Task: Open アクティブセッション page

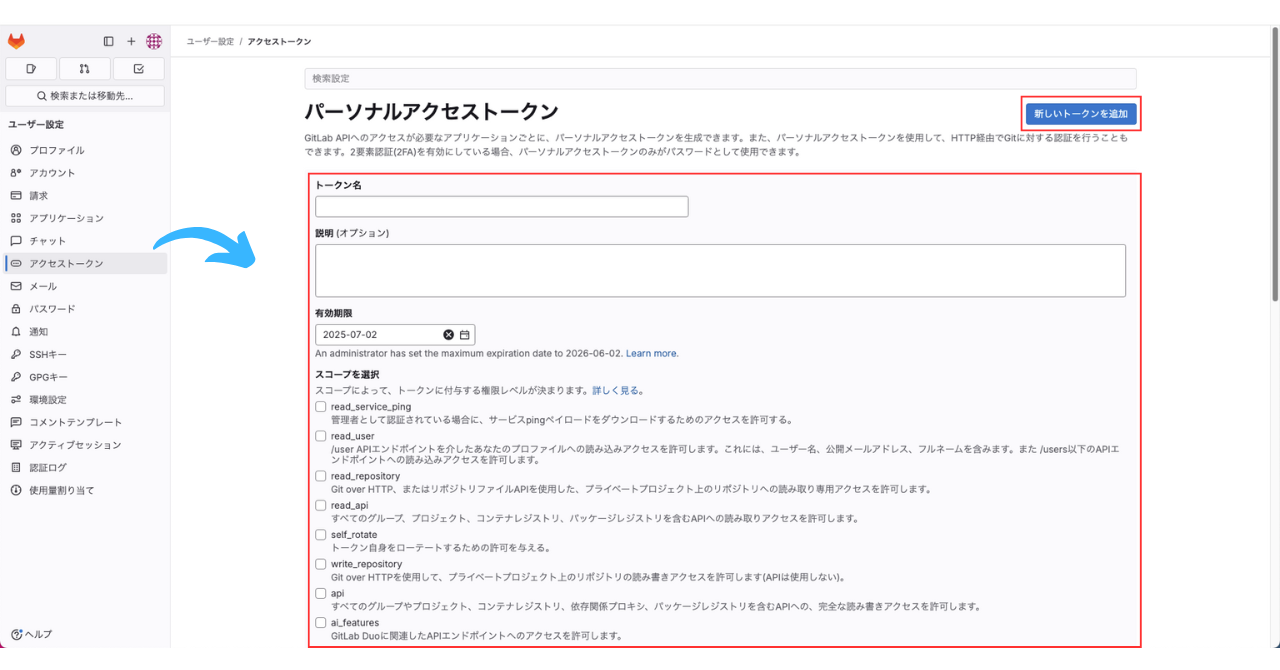Action: (x=86, y=445)
